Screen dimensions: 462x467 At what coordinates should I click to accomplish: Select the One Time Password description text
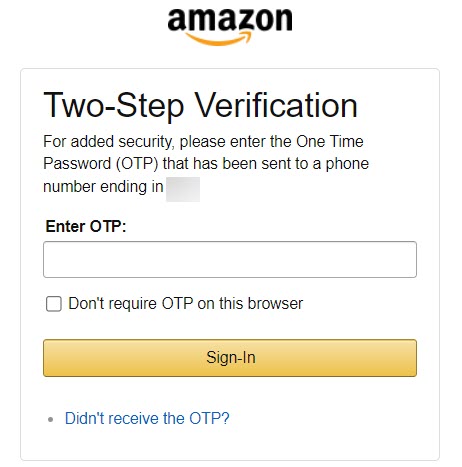point(206,164)
